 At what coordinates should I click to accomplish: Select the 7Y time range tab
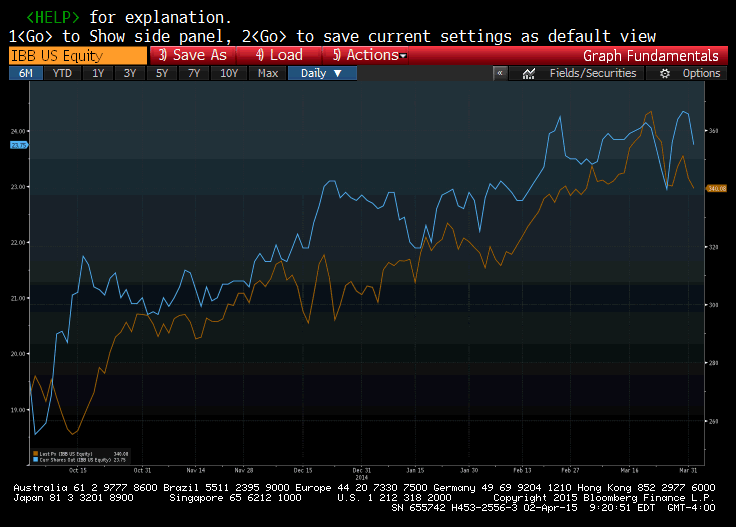click(194, 73)
